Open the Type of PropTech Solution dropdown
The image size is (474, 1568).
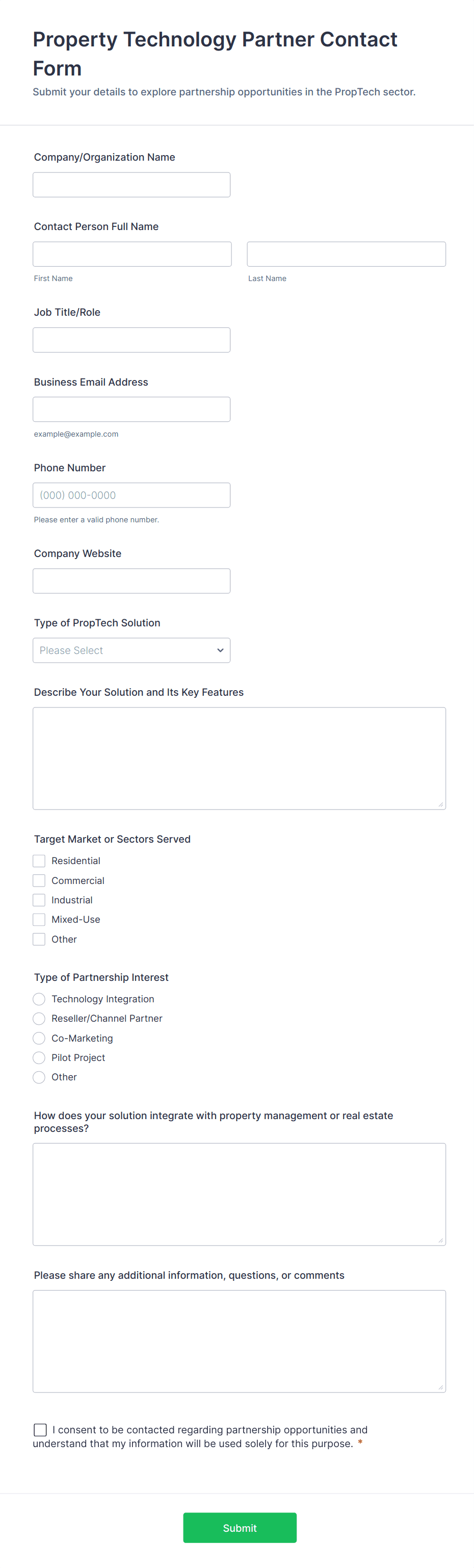(131, 650)
